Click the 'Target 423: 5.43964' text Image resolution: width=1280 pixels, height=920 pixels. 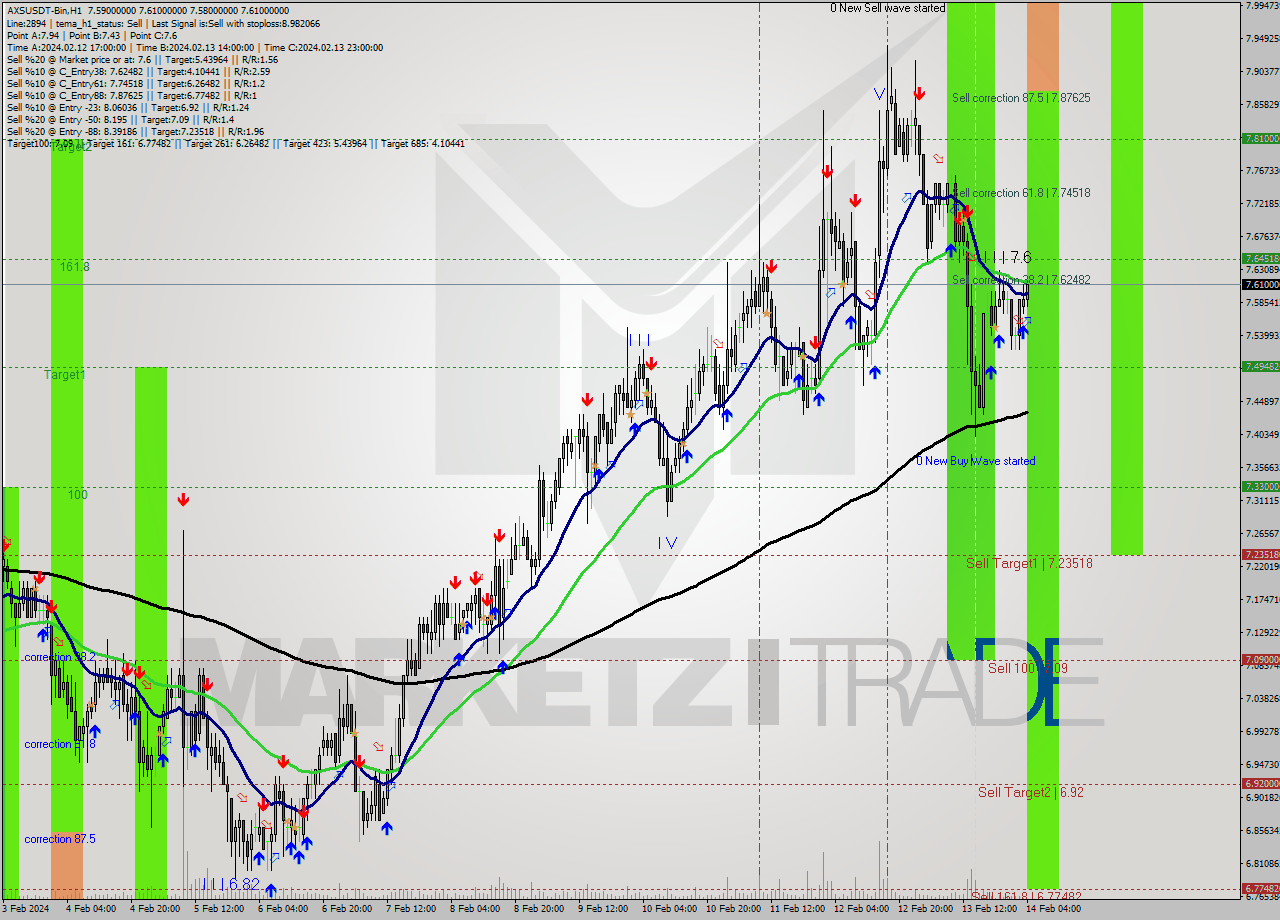point(325,144)
